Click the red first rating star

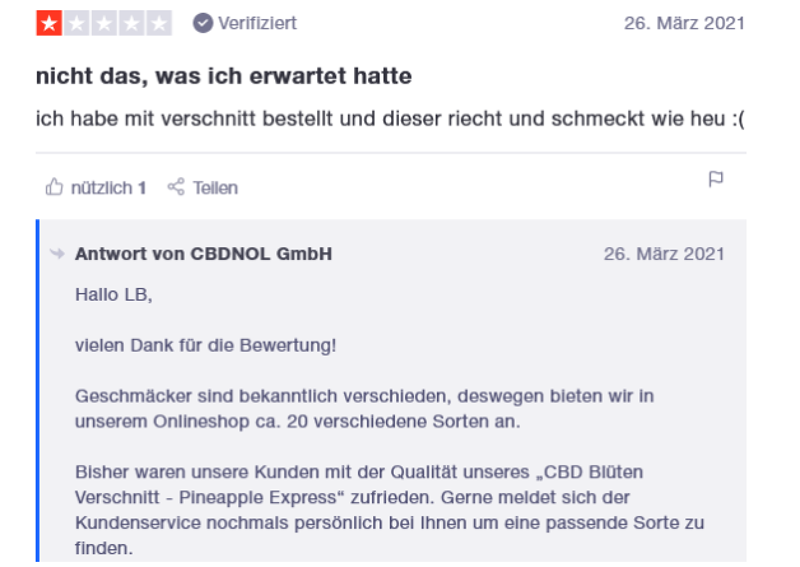coord(49,23)
